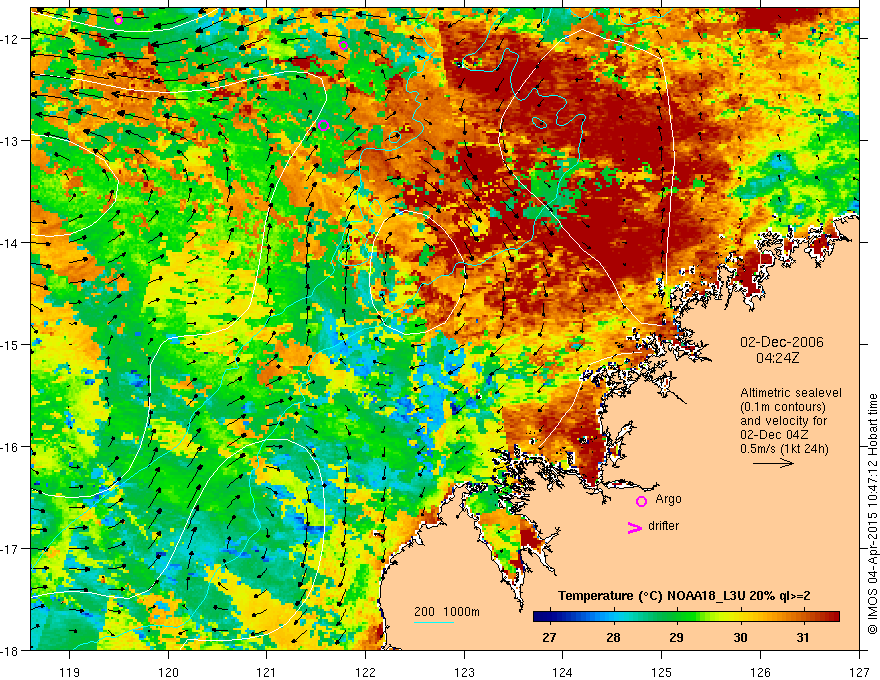Click the latitude axis label -17
Viewport: 880px width, 680px height.
point(10,549)
